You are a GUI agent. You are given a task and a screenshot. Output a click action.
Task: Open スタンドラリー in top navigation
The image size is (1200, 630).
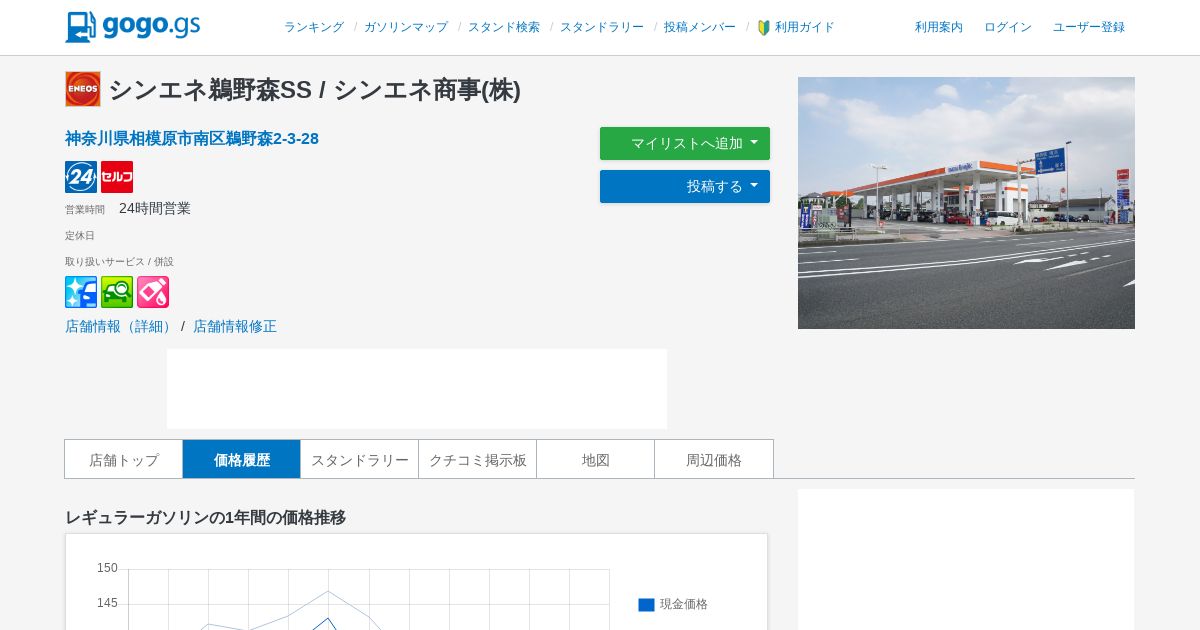(602, 27)
